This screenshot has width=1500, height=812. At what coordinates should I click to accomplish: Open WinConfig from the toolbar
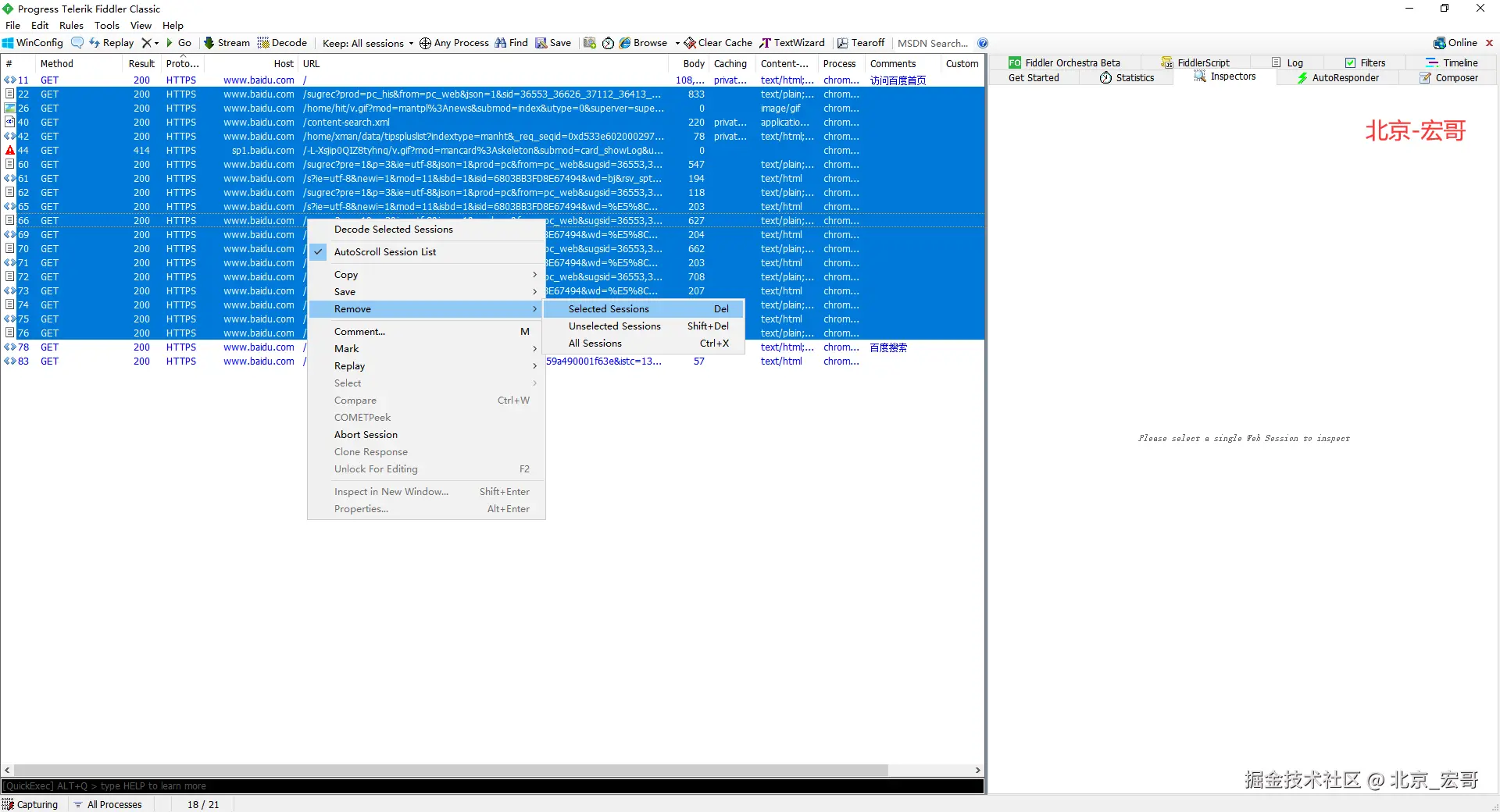pyautogui.click(x=33, y=43)
